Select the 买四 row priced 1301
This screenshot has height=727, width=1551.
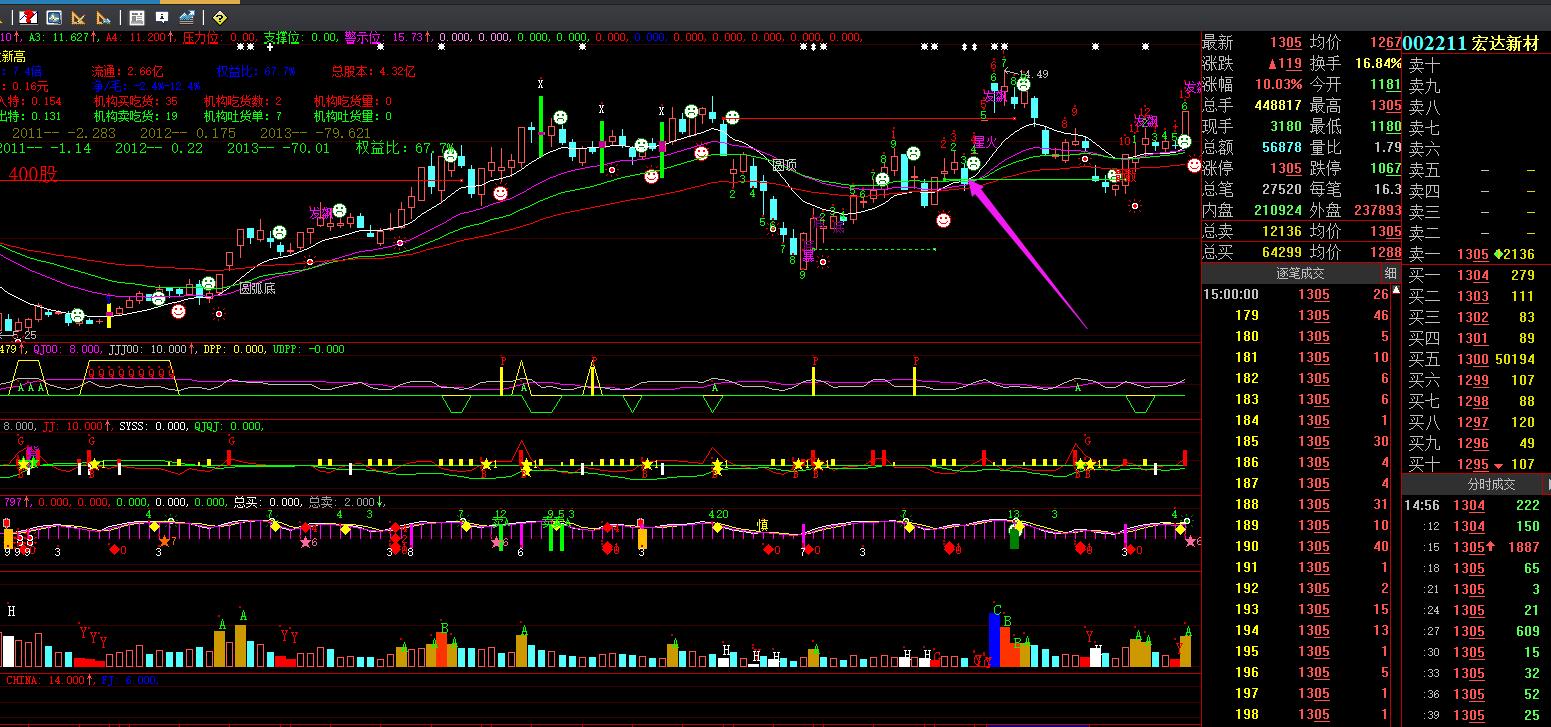pyautogui.click(x=1476, y=338)
